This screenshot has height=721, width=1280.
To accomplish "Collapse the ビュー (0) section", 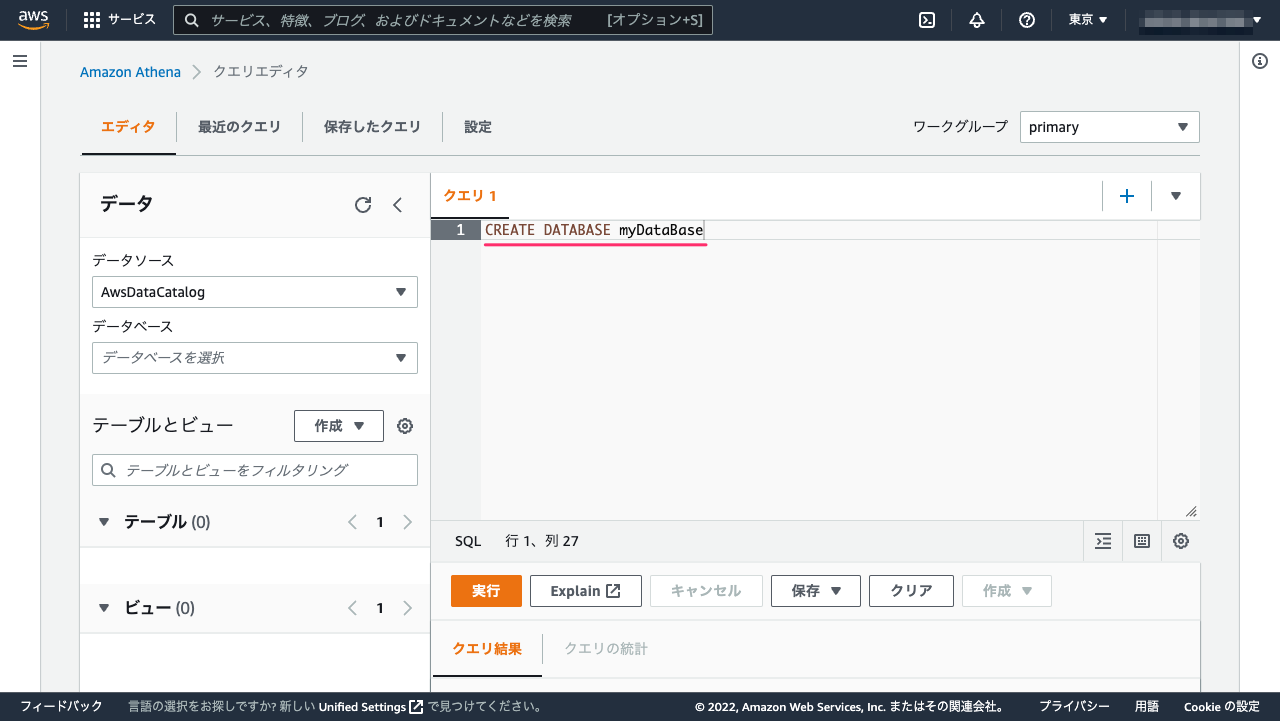I will coord(104,608).
